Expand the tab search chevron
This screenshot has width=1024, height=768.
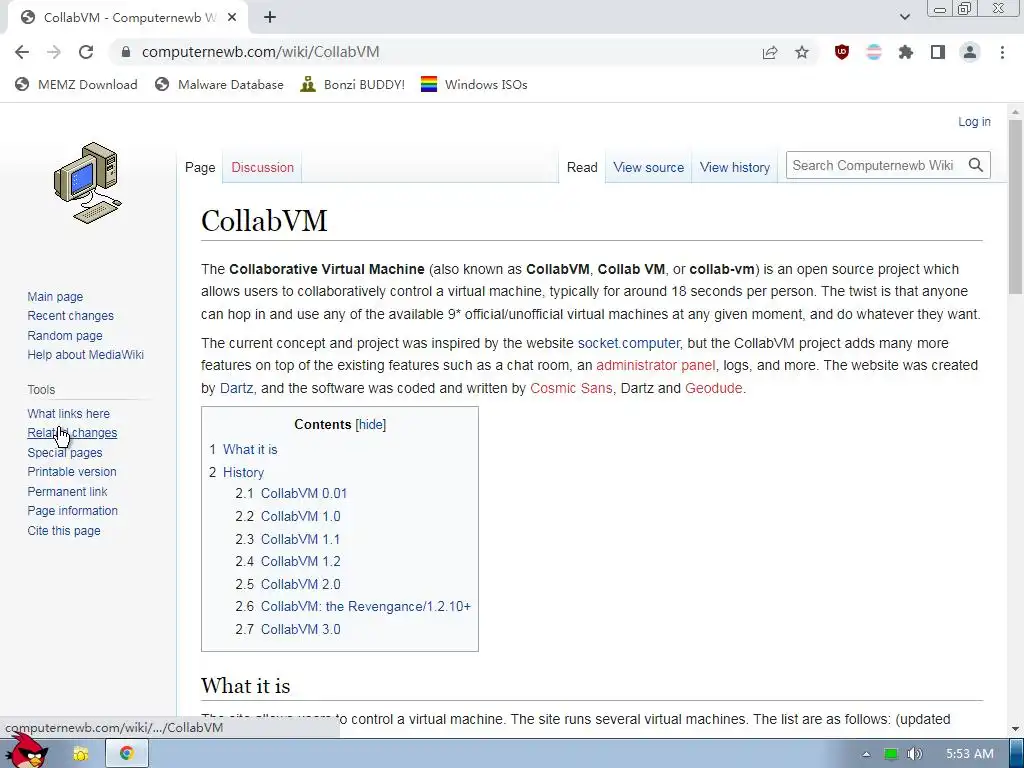[904, 17]
